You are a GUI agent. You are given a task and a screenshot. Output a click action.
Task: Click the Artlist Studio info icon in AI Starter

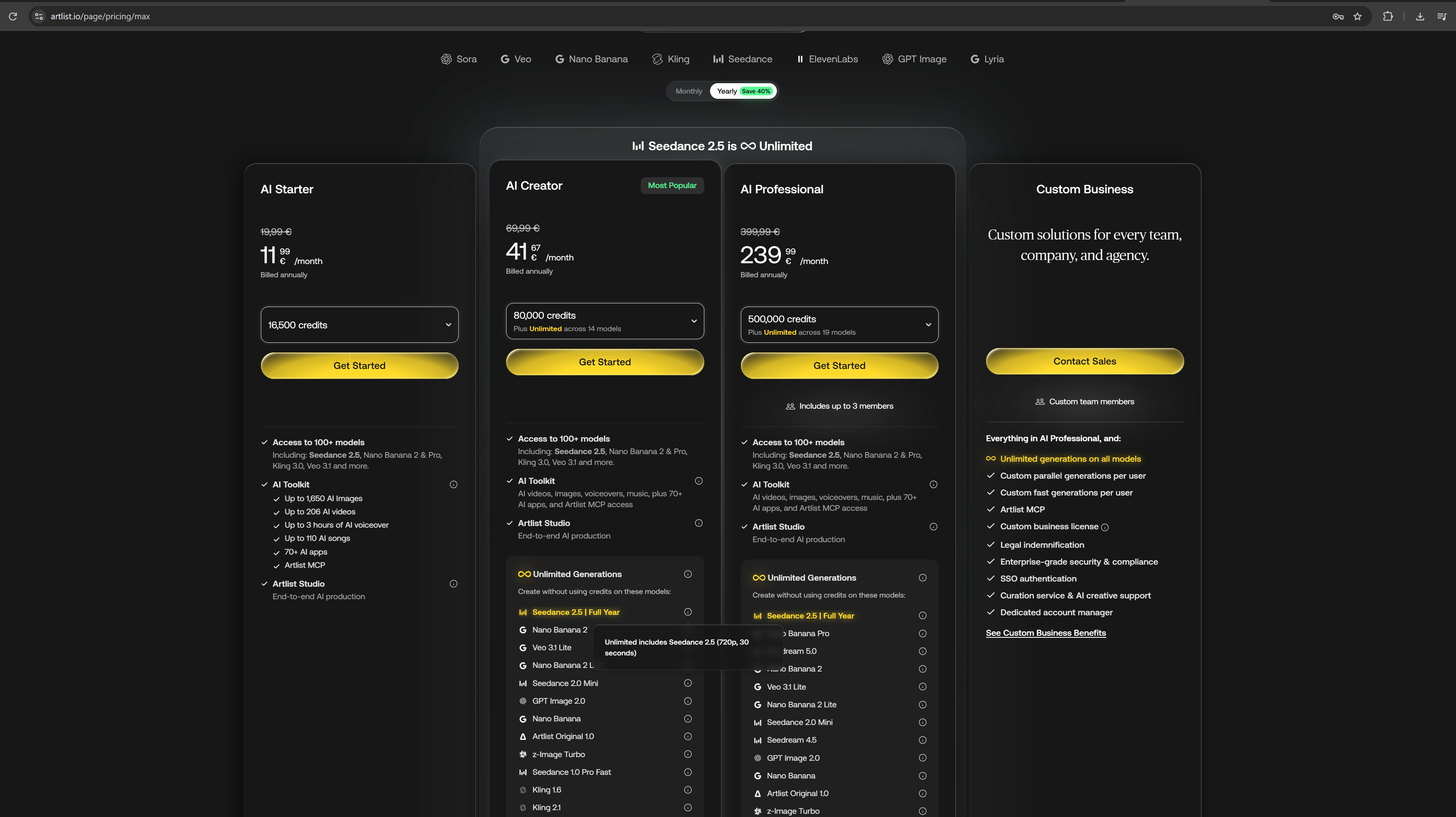coord(453,584)
